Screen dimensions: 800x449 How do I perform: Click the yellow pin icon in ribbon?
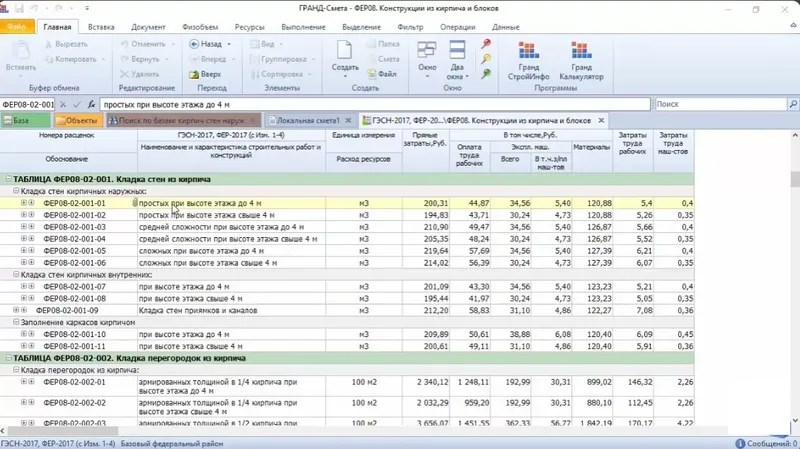tap(486, 59)
